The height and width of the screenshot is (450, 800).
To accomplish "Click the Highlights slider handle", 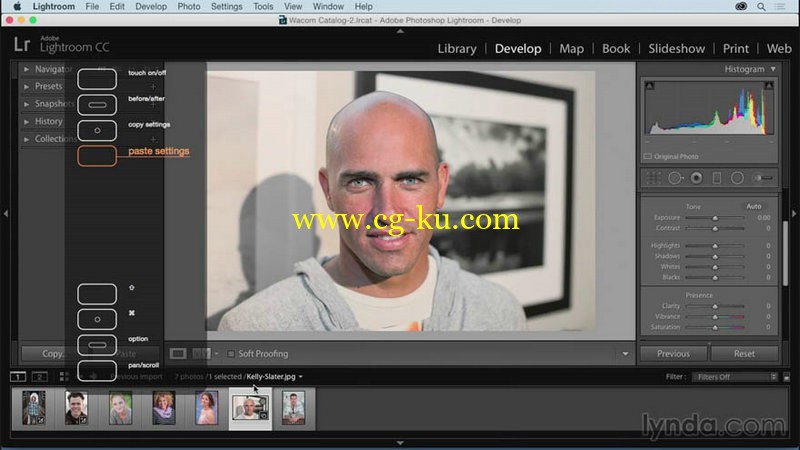I will [x=715, y=246].
